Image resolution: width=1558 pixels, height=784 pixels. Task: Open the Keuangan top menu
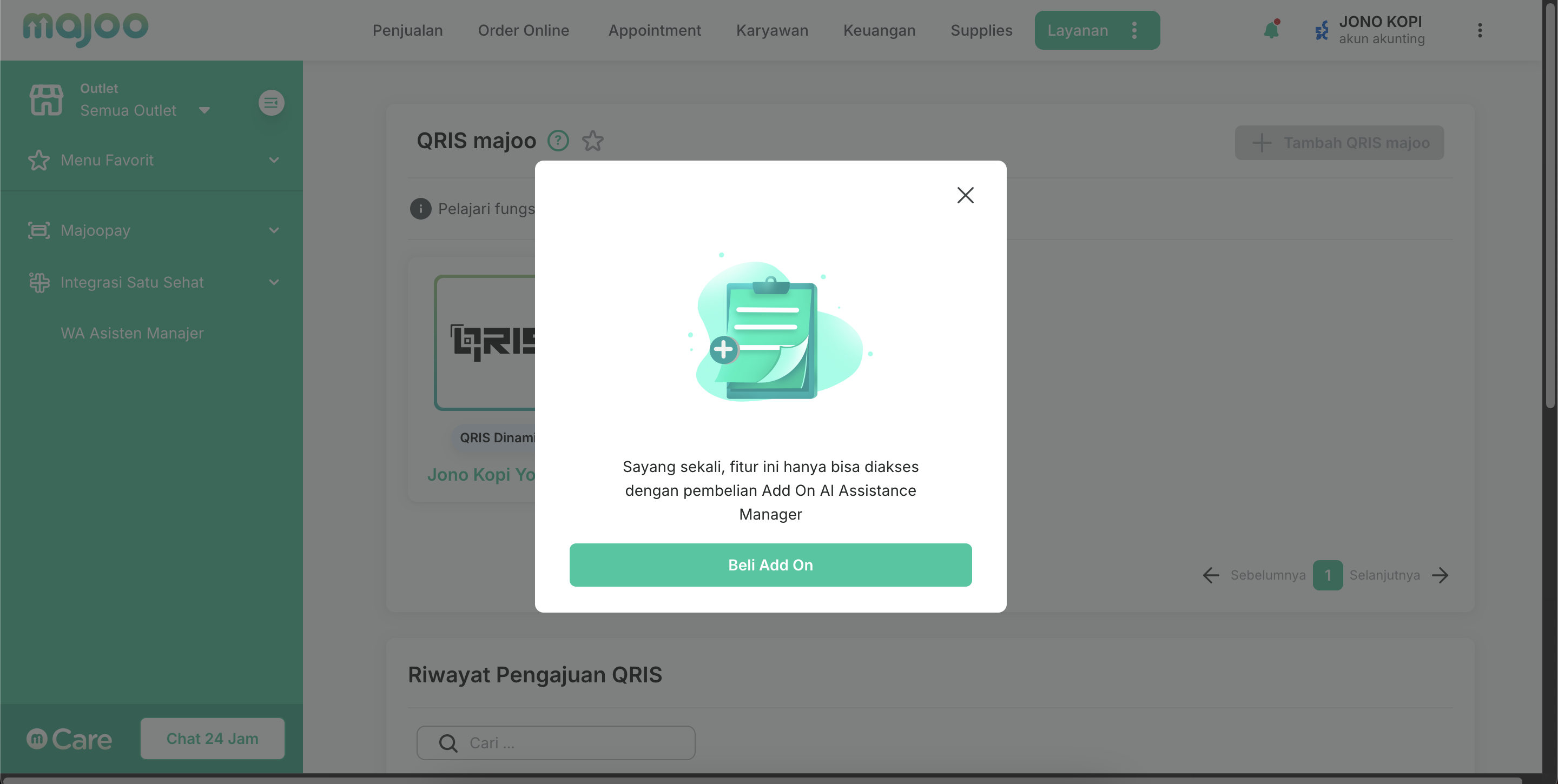click(x=880, y=30)
